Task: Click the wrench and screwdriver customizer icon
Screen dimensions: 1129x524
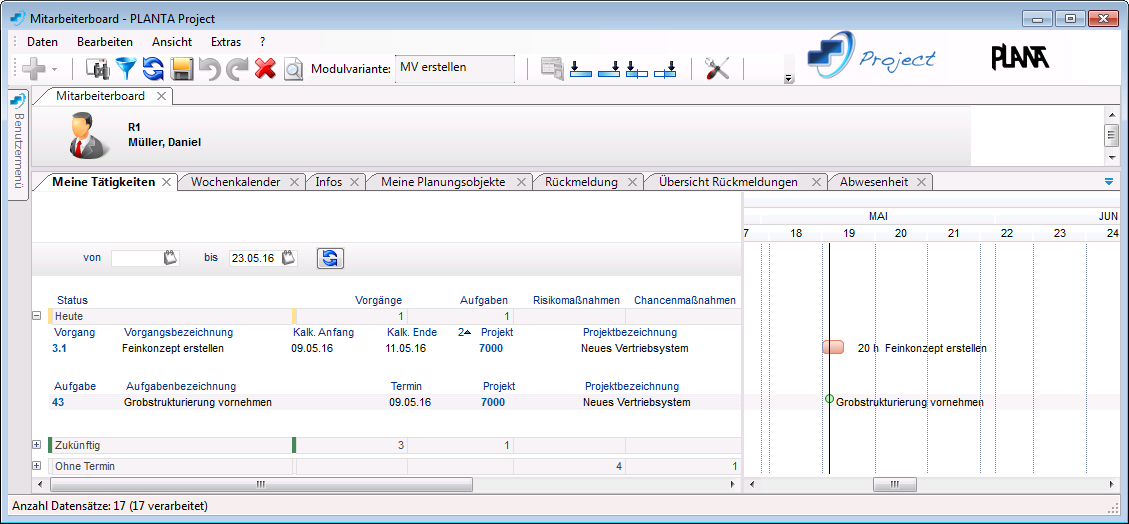Action: tap(717, 68)
